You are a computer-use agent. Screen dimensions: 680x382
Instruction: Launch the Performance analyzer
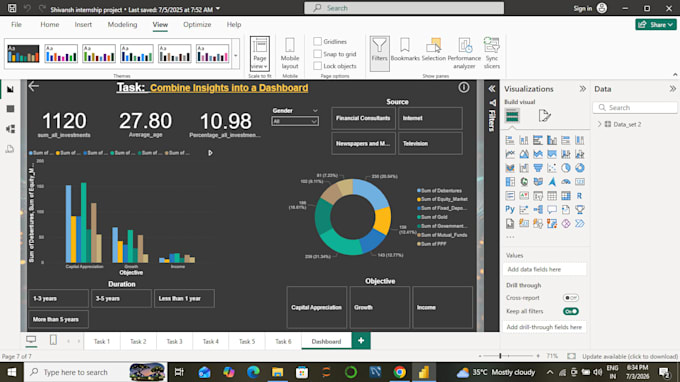pyautogui.click(x=464, y=53)
